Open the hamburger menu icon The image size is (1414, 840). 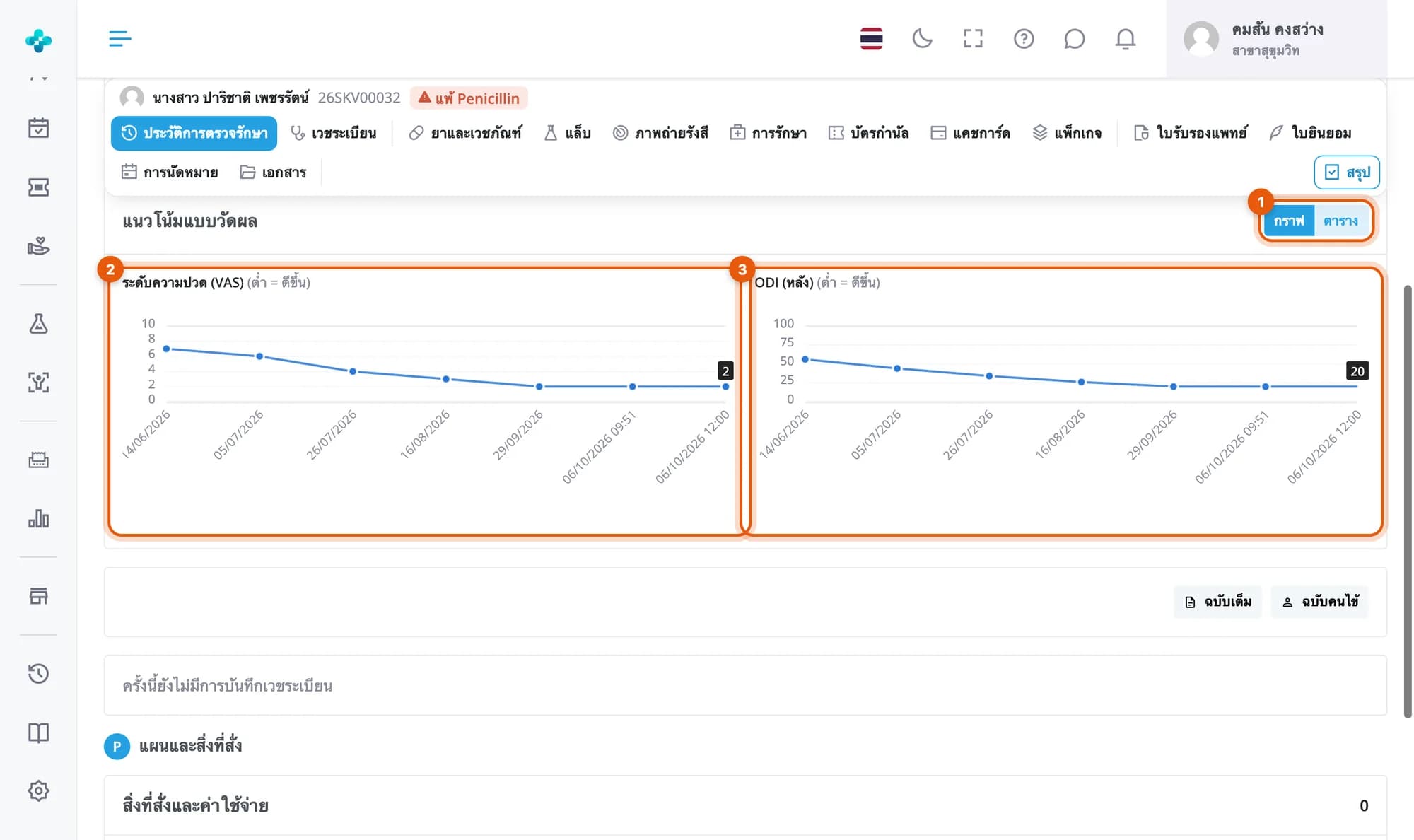pos(119,38)
